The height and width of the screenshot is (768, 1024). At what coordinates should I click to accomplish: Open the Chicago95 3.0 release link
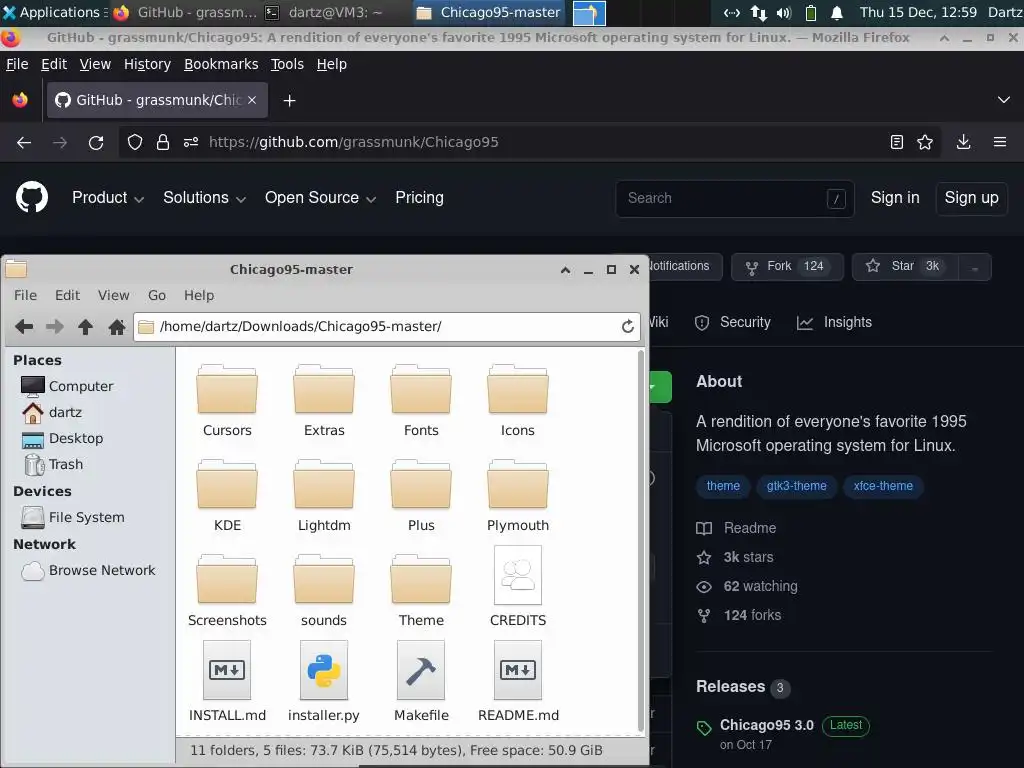[767, 725]
